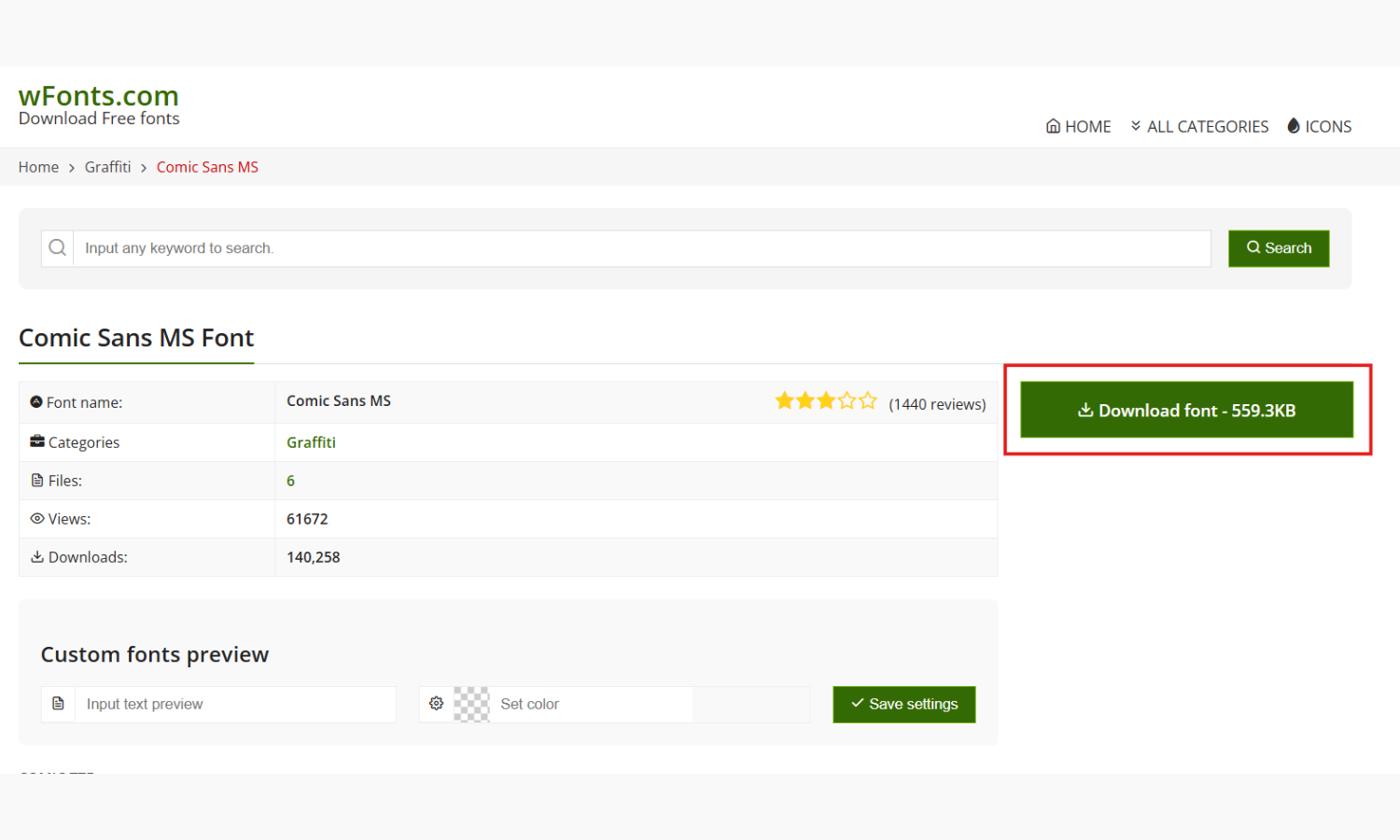Click the Download Free fonts tagline
Image resolution: width=1400 pixels, height=840 pixels.
pyautogui.click(x=99, y=119)
